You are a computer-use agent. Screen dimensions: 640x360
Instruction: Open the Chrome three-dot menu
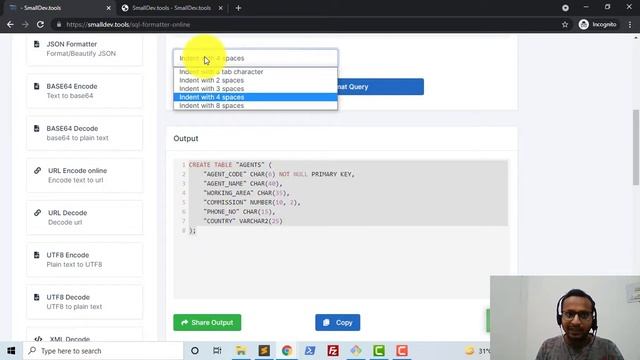[630, 24]
